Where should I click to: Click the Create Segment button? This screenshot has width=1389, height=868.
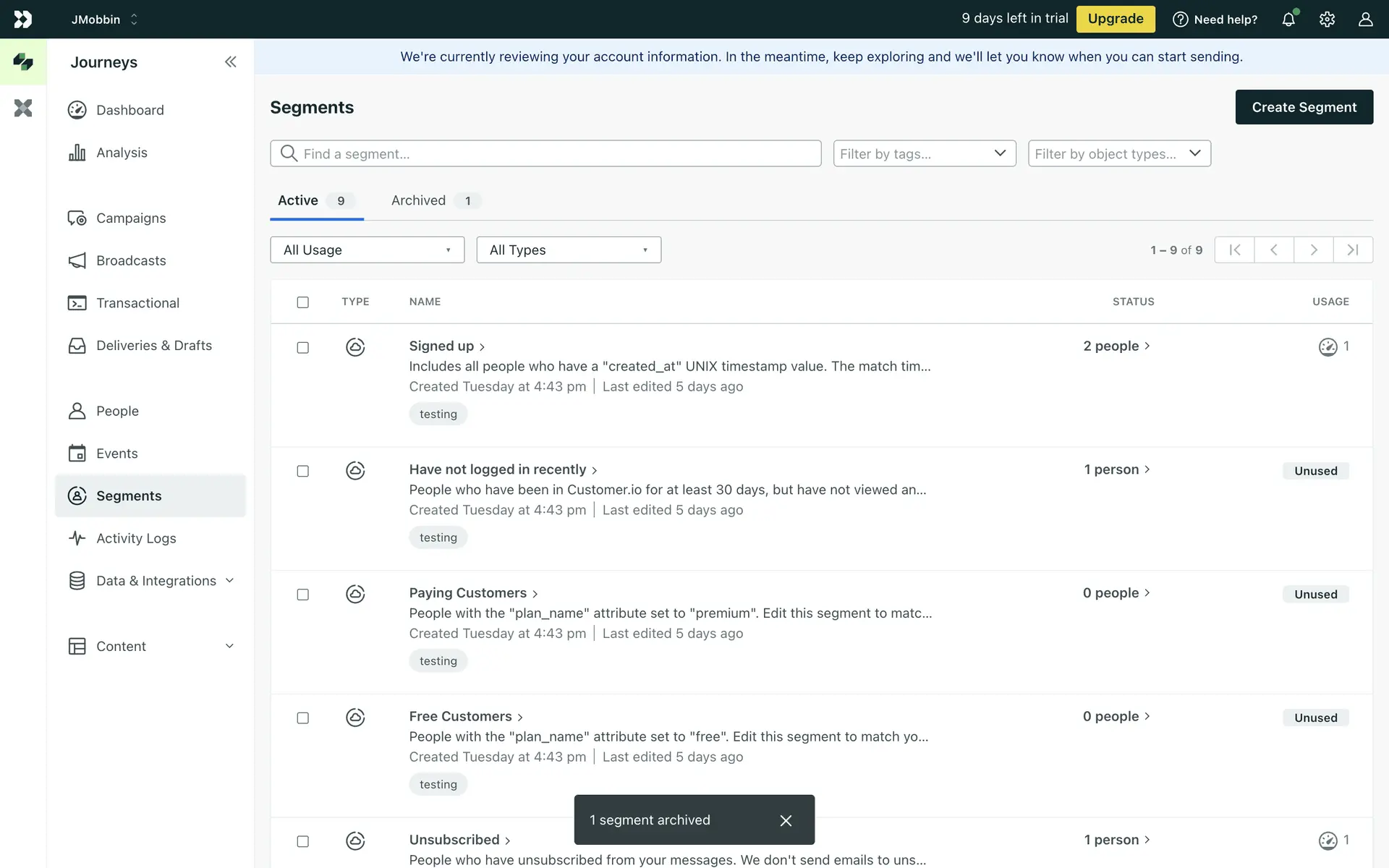coord(1304,107)
